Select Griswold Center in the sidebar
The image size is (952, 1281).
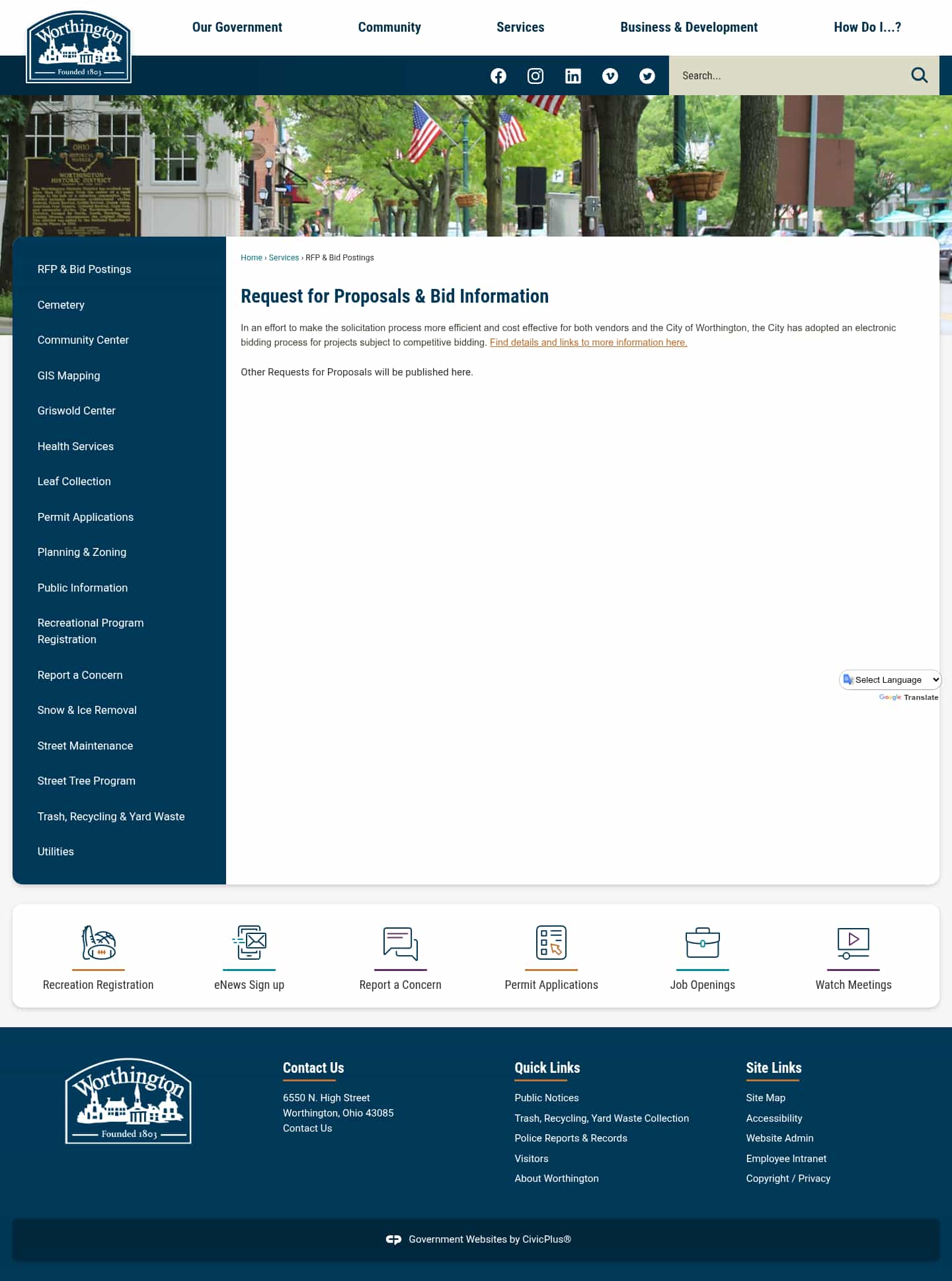77,410
